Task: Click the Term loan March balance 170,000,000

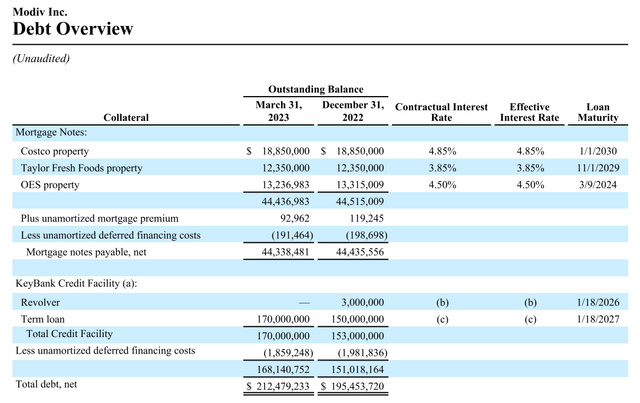Action: click(283, 319)
